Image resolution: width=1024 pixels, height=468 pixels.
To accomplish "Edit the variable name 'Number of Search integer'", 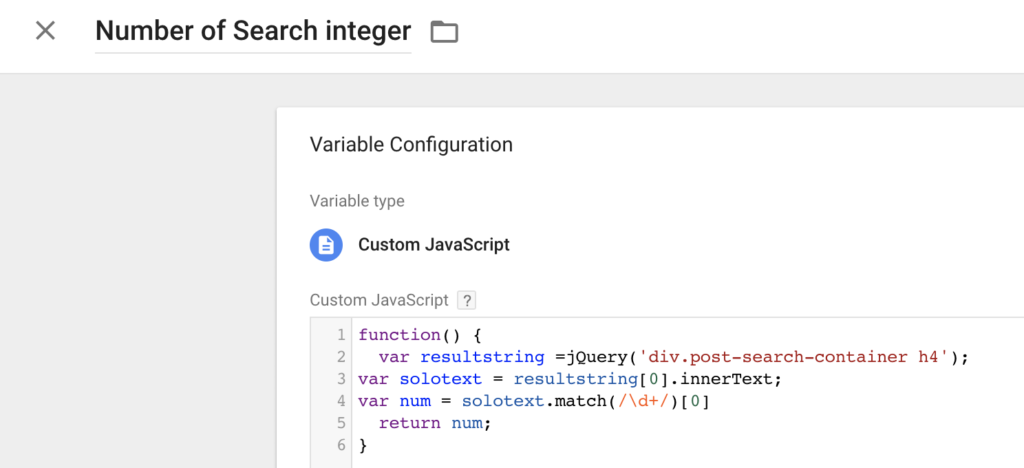I will coord(253,31).
